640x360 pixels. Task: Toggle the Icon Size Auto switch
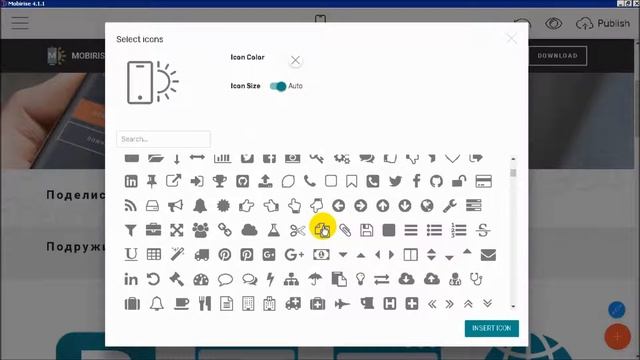278,86
